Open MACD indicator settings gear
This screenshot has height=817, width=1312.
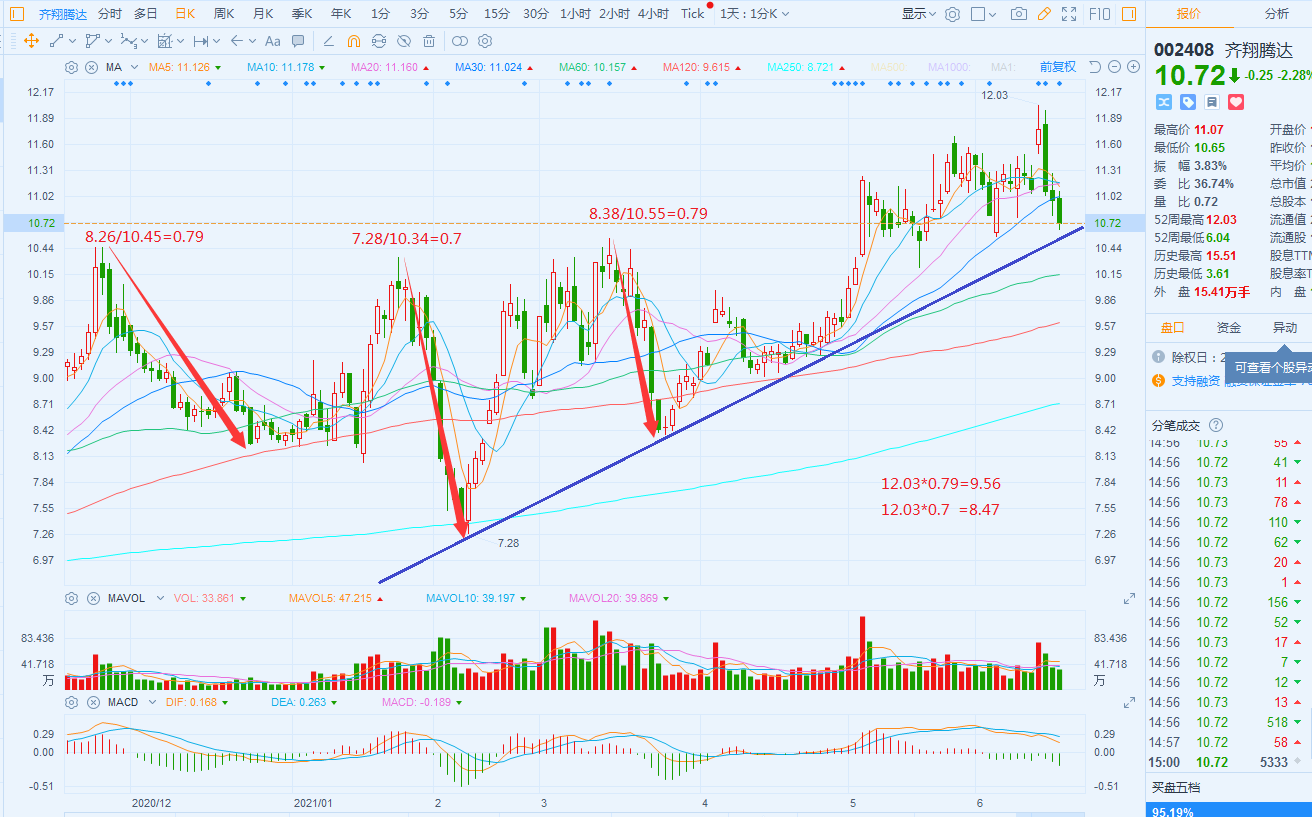pos(71,702)
